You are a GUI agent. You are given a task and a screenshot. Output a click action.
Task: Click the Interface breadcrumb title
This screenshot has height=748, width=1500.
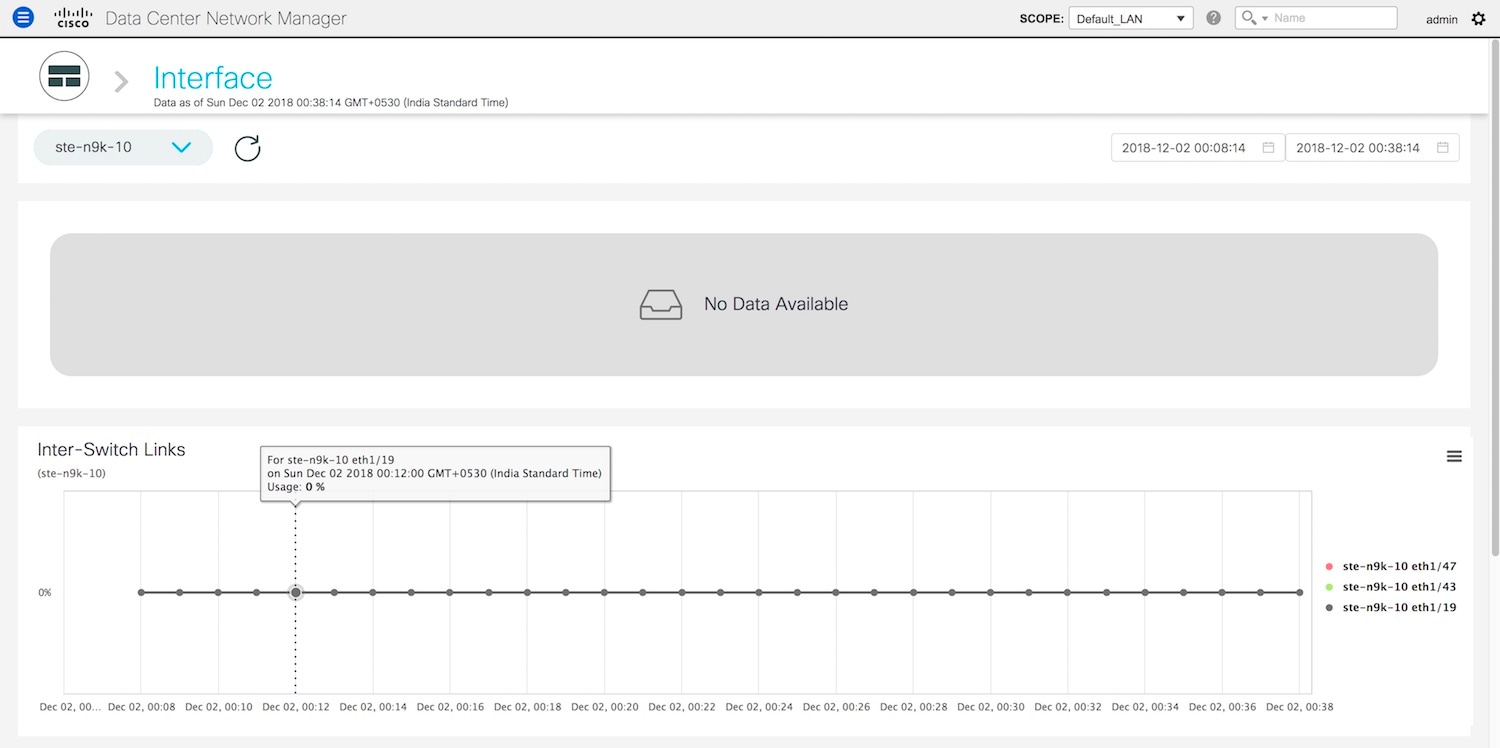click(x=213, y=78)
